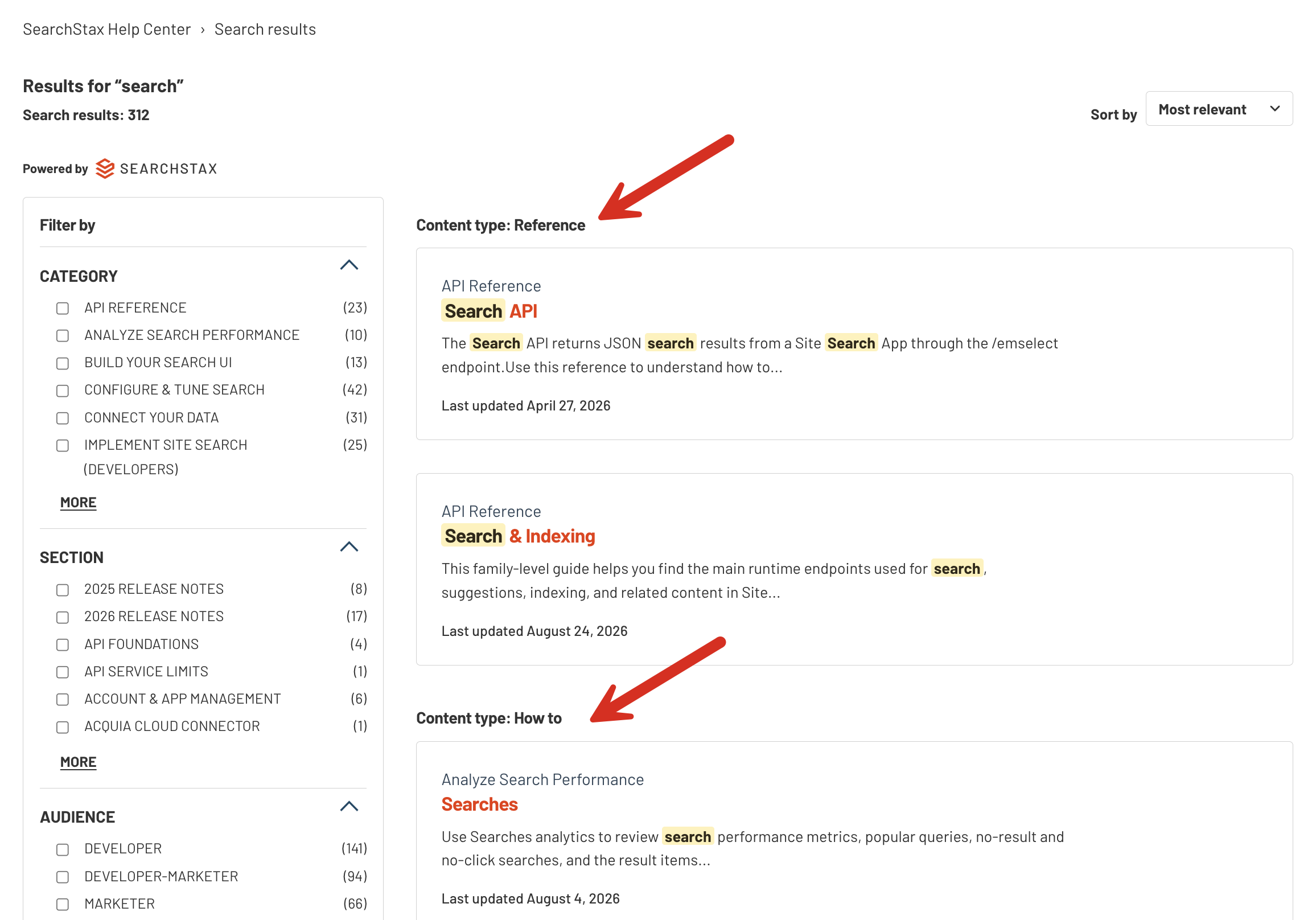Open the Search API result
This screenshot has height=920, width=1316.
point(491,311)
